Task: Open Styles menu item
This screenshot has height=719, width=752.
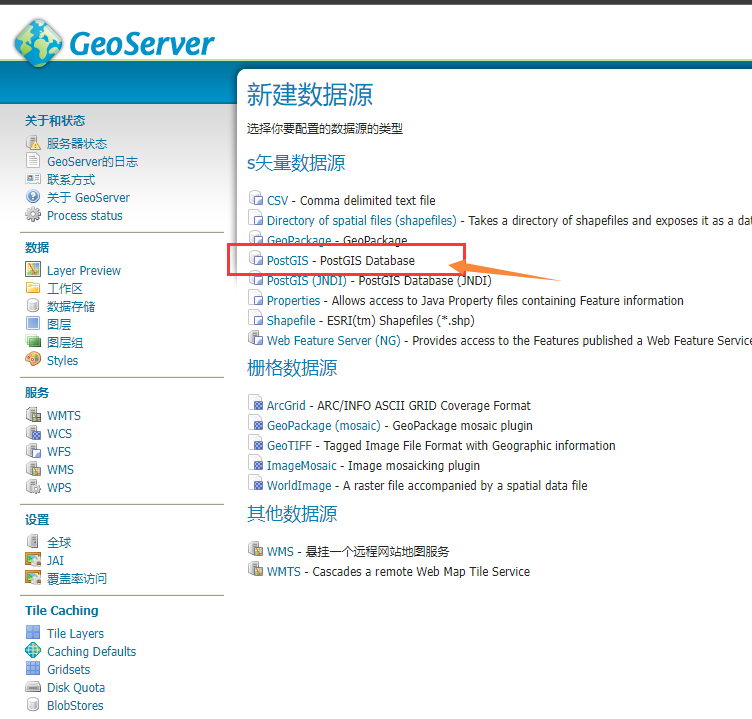Action: click(62, 361)
